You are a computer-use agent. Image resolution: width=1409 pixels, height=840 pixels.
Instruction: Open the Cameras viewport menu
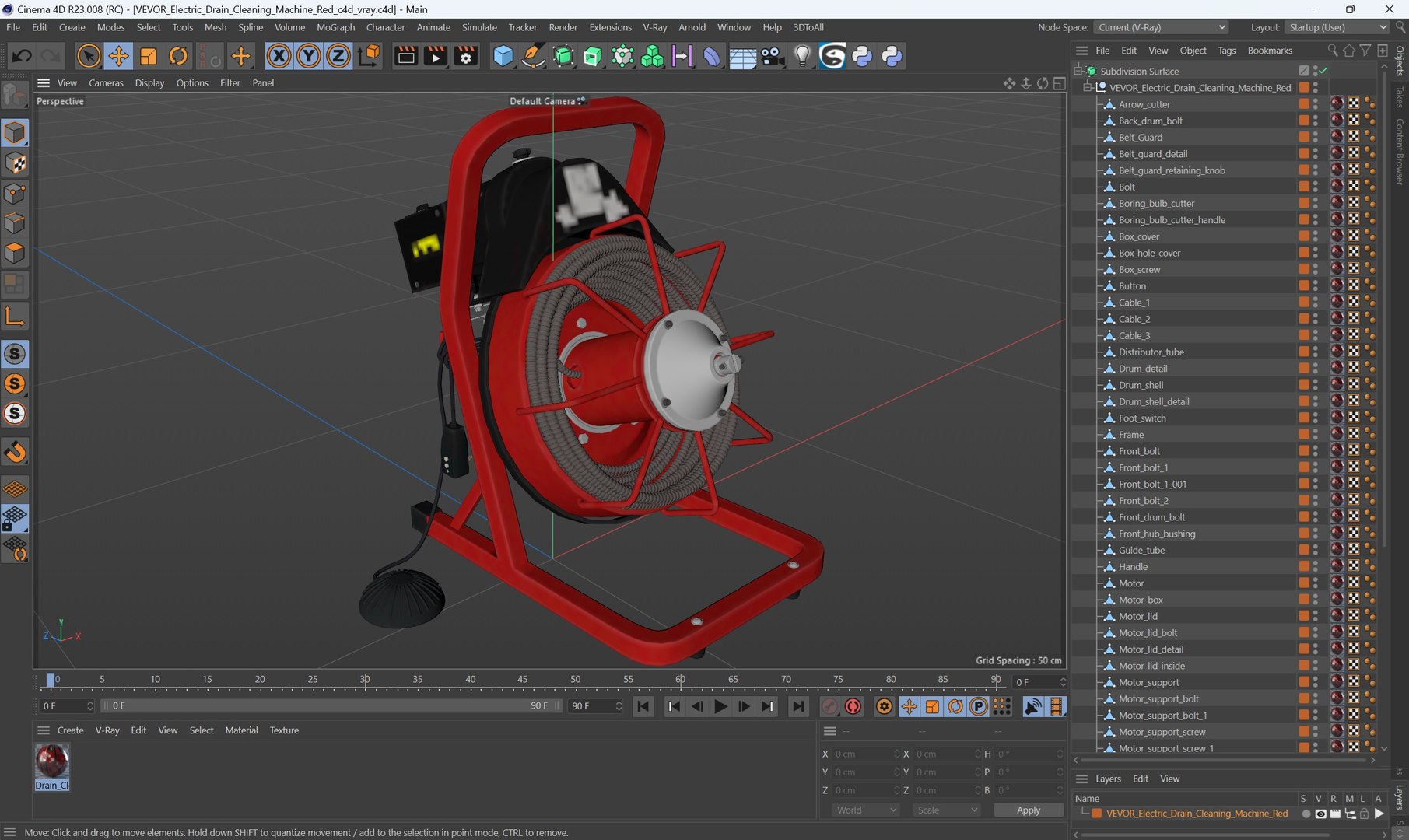(x=106, y=82)
